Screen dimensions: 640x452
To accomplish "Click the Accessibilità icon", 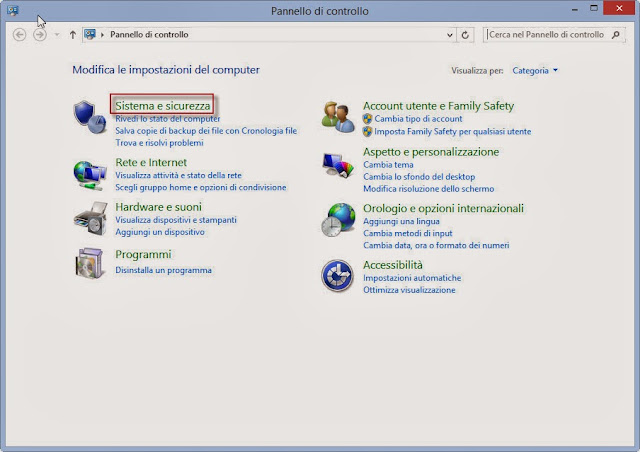I will (338, 275).
